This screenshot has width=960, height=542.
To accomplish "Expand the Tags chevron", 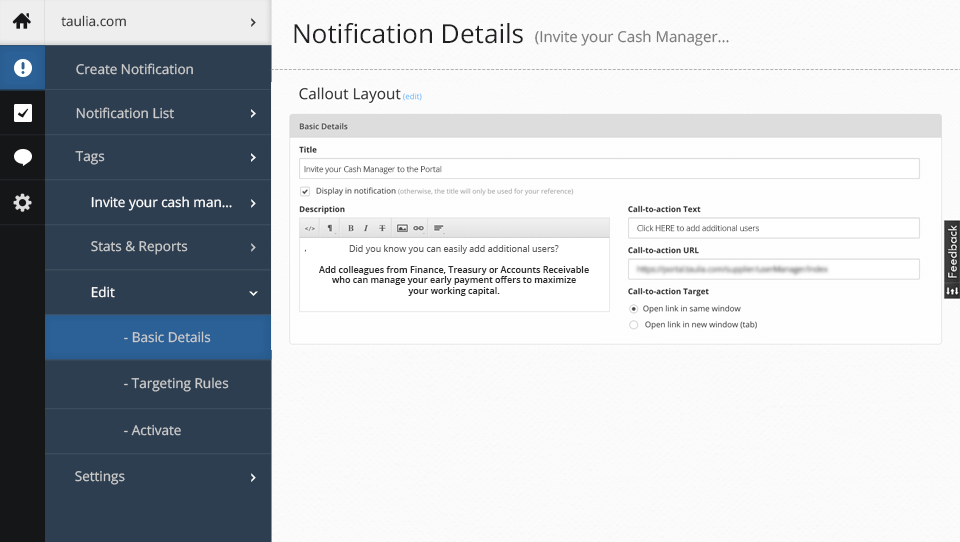I will 253,157.
